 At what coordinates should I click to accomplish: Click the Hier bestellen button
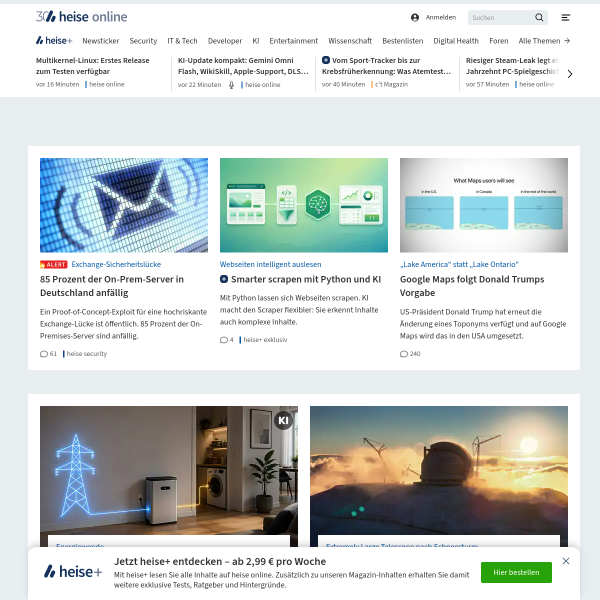(x=516, y=572)
